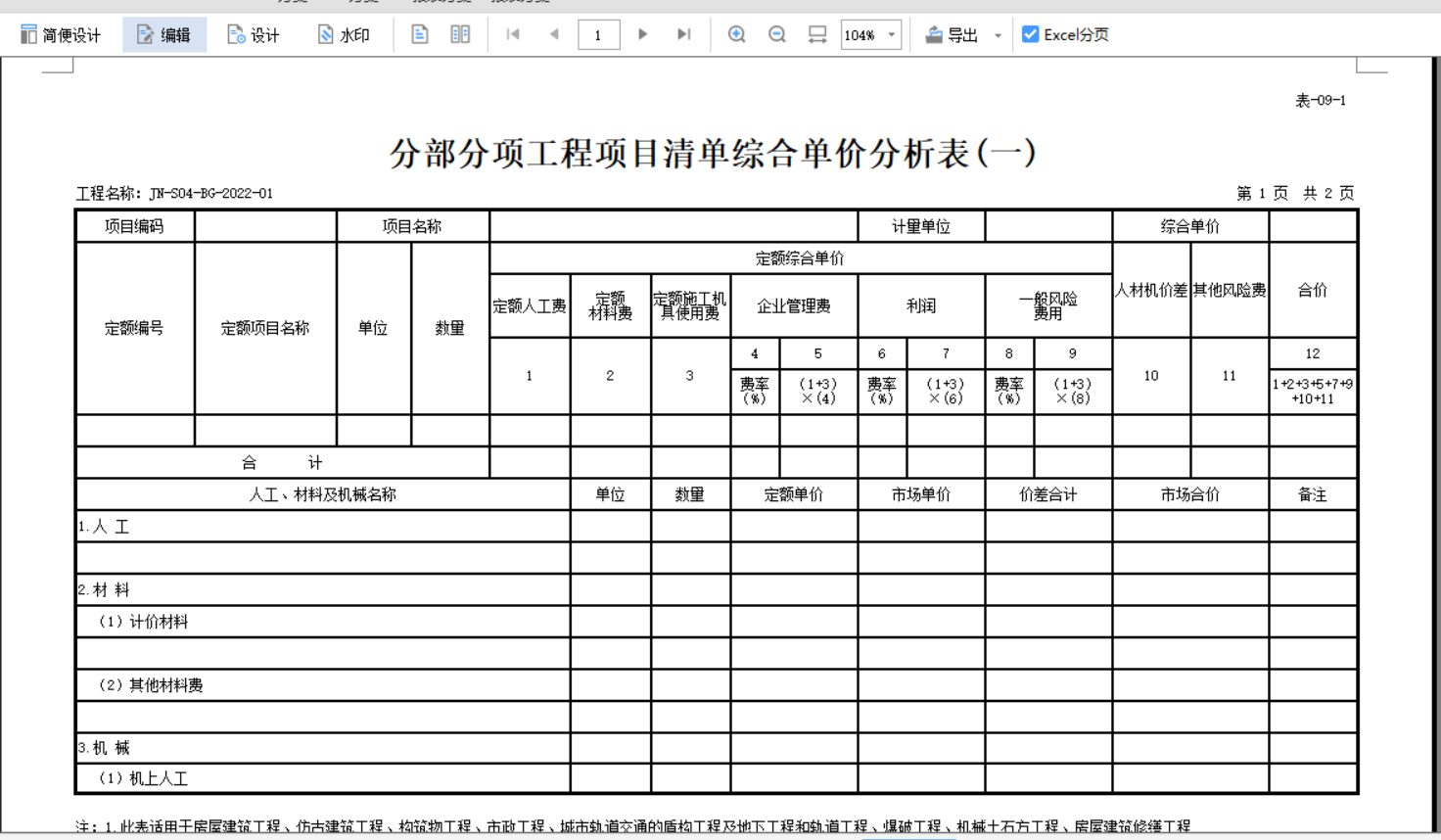Click the page number input field

coord(598,35)
